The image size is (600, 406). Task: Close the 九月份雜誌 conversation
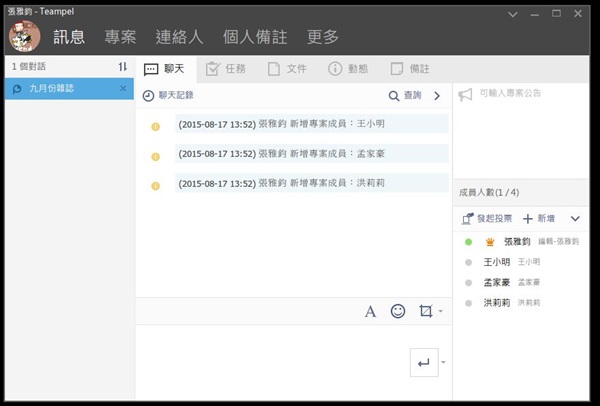[x=123, y=89]
